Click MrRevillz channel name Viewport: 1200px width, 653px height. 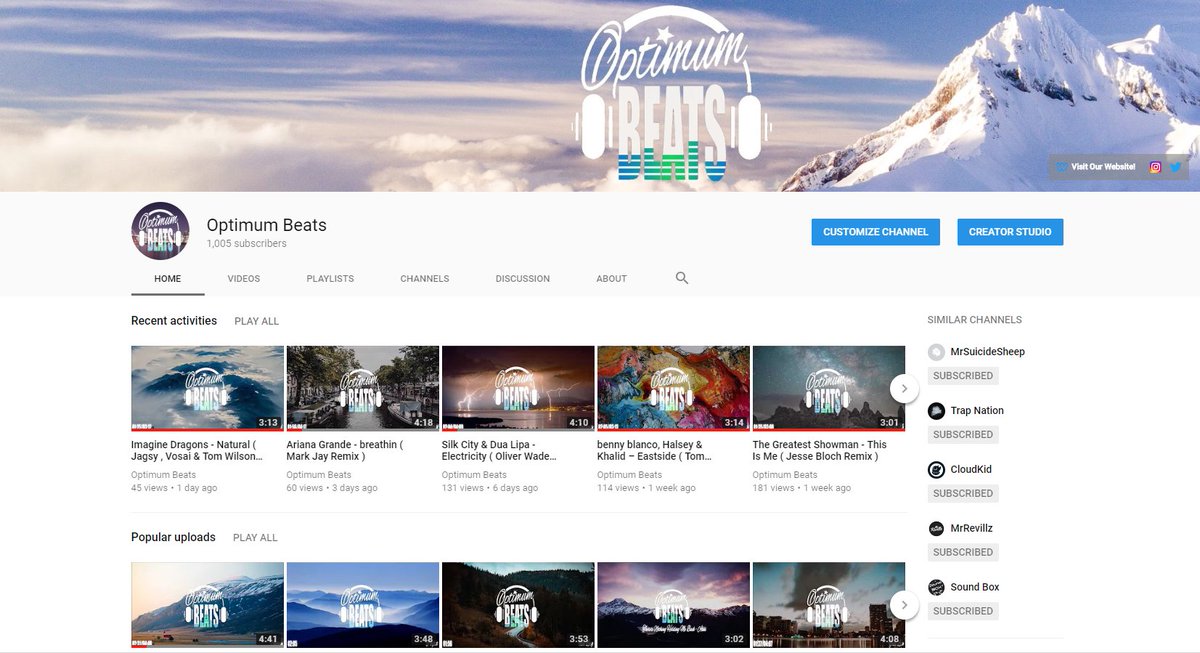click(x=972, y=528)
